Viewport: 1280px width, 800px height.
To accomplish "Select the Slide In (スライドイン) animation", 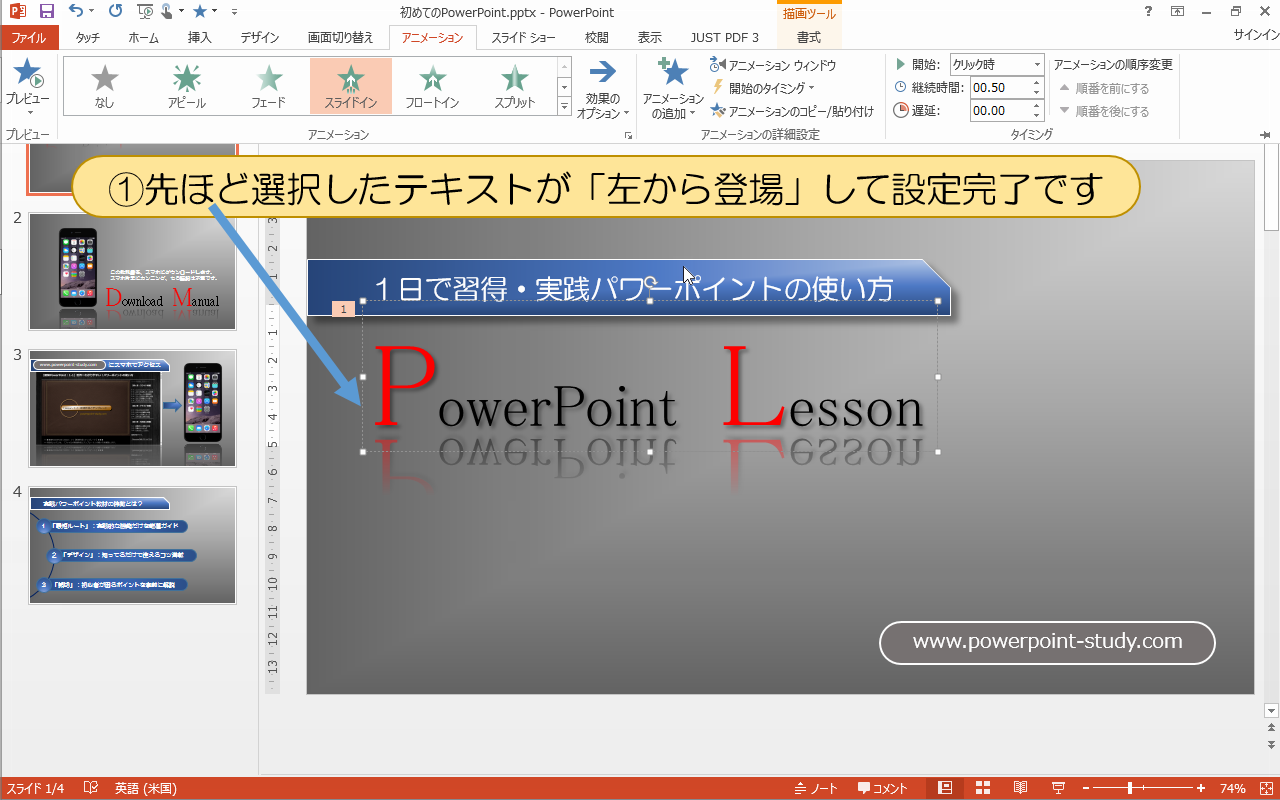I will click(x=350, y=85).
